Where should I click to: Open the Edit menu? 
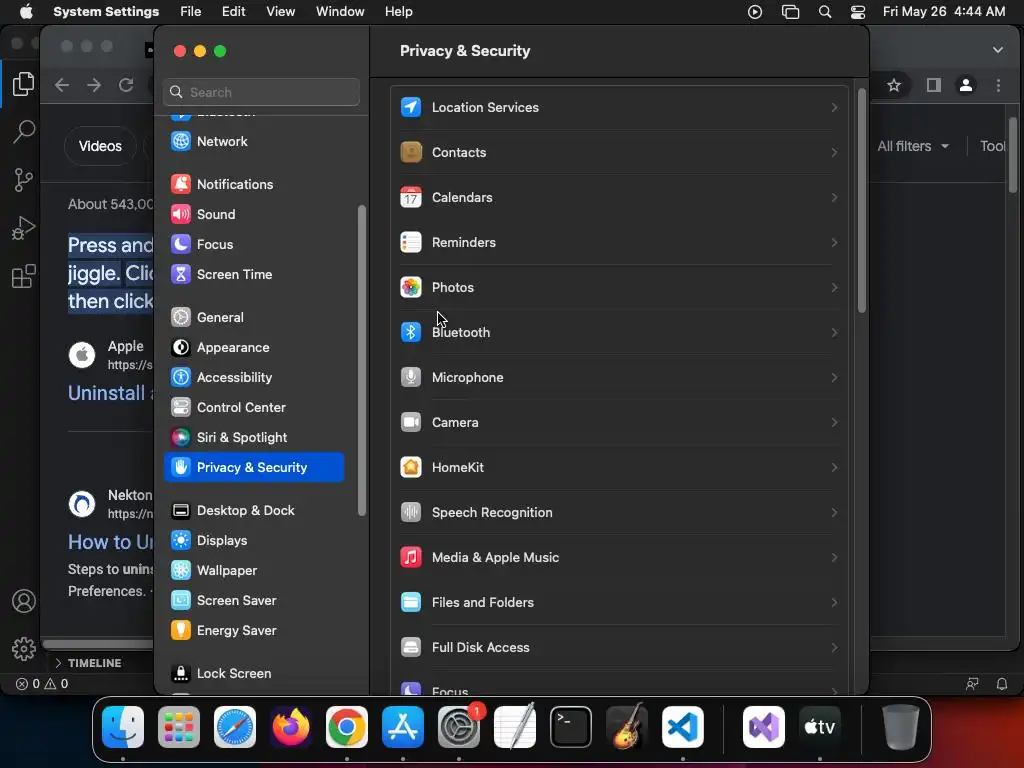pyautogui.click(x=233, y=12)
